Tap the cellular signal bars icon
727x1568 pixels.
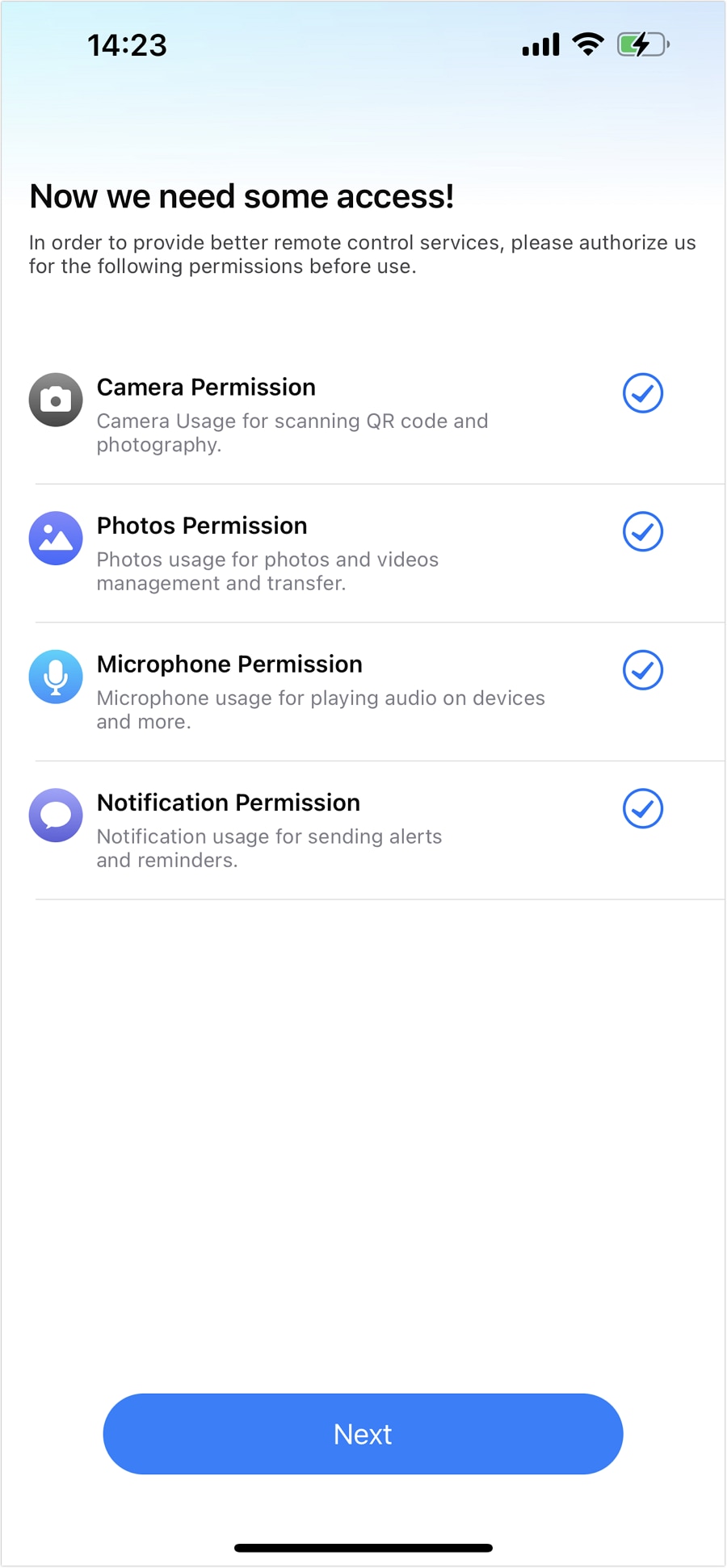(x=540, y=45)
